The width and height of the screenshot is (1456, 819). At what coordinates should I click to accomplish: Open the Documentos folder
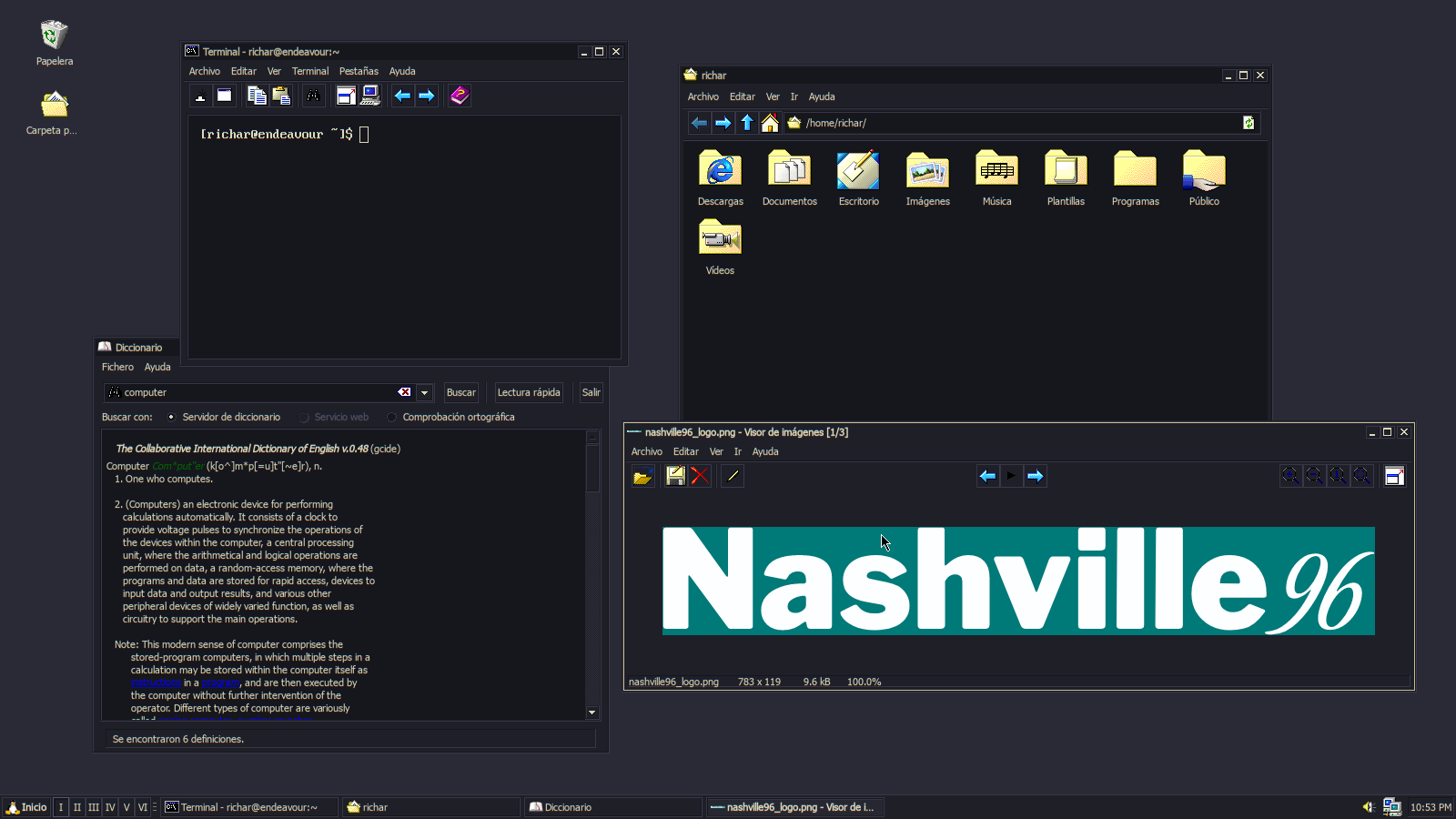click(789, 178)
